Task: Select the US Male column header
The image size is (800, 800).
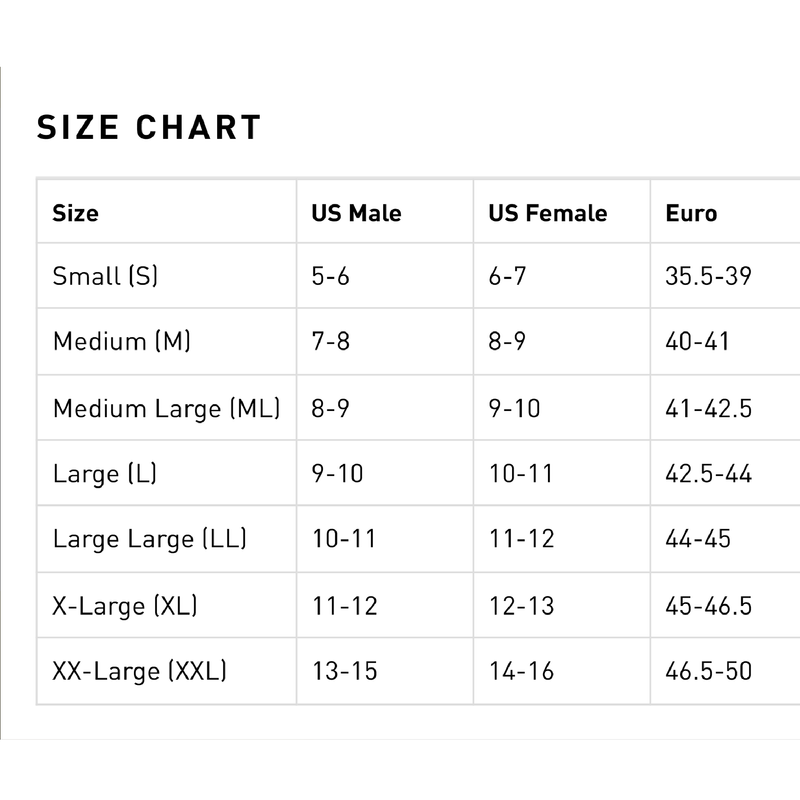Action: pos(356,213)
